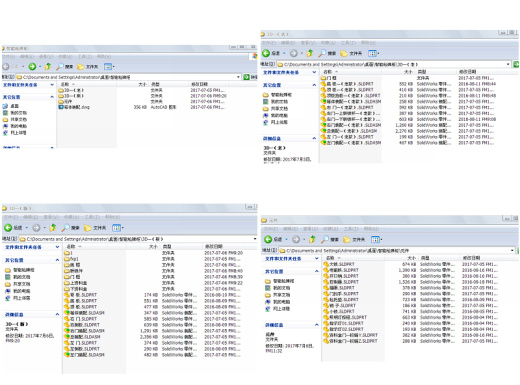Select the 门框 folder in the 3D—(老) window
Screen dimensions: 520x385
[x=329, y=78]
